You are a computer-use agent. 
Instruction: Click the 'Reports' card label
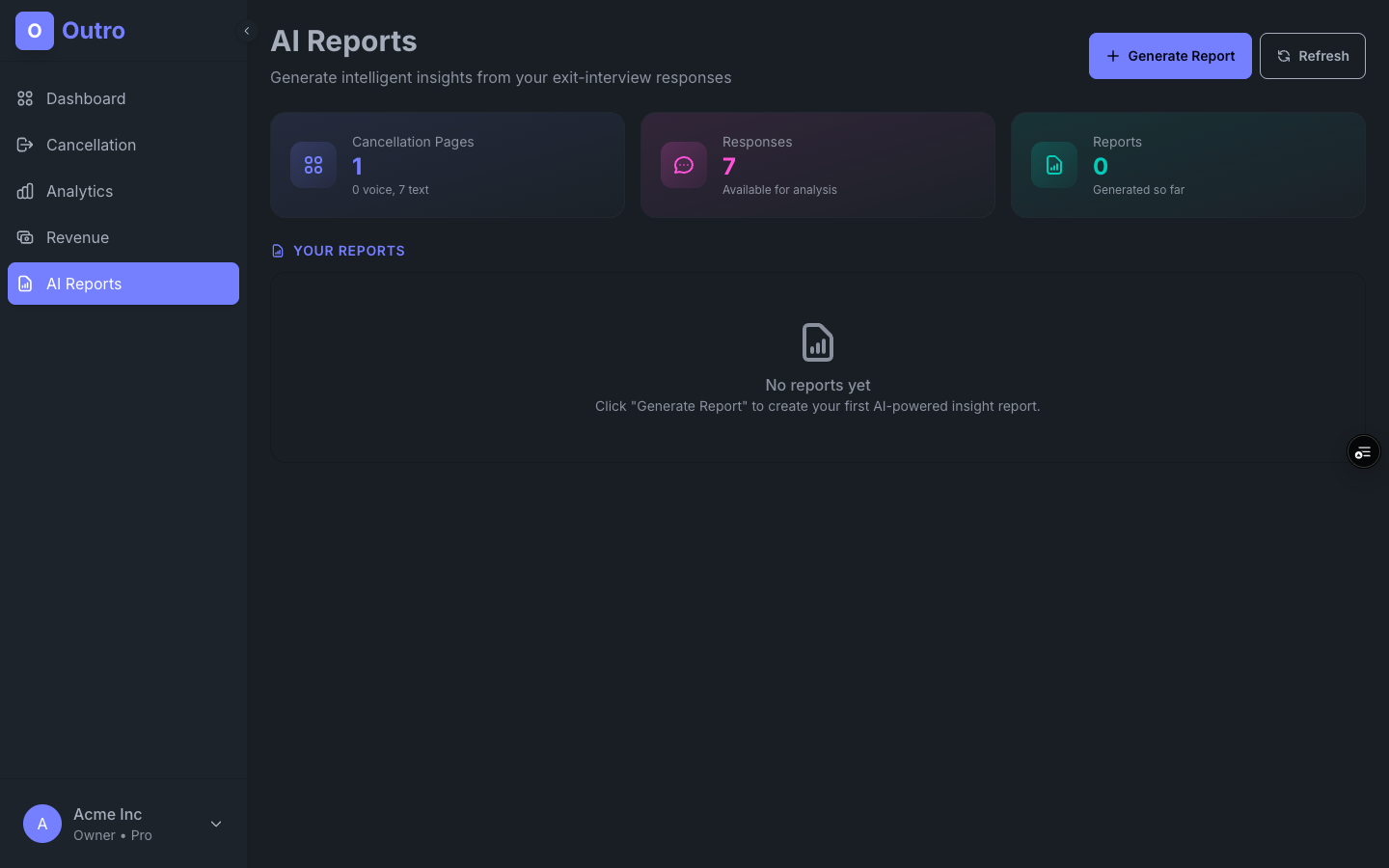click(x=1117, y=142)
